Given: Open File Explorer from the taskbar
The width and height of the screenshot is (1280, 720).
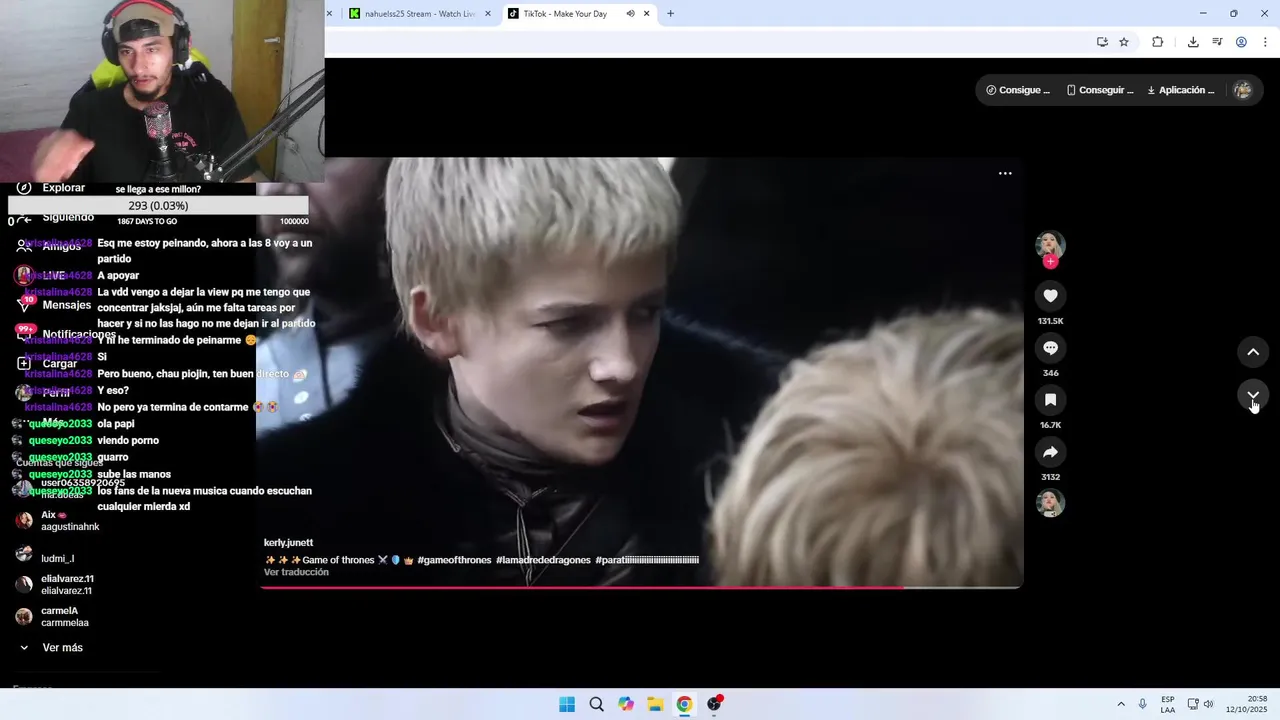Looking at the screenshot, I should [655, 704].
